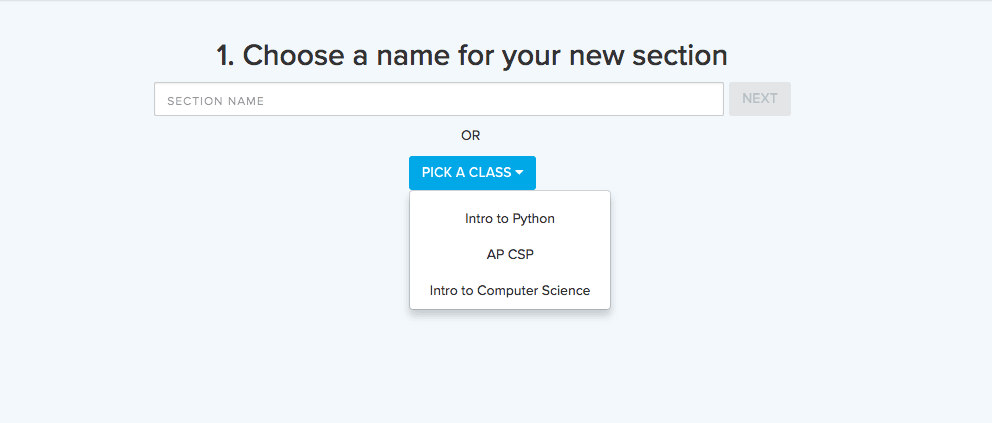Image resolution: width=992 pixels, height=423 pixels.
Task: Click the OR separator label
Action: pyautogui.click(x=471, y=135)
